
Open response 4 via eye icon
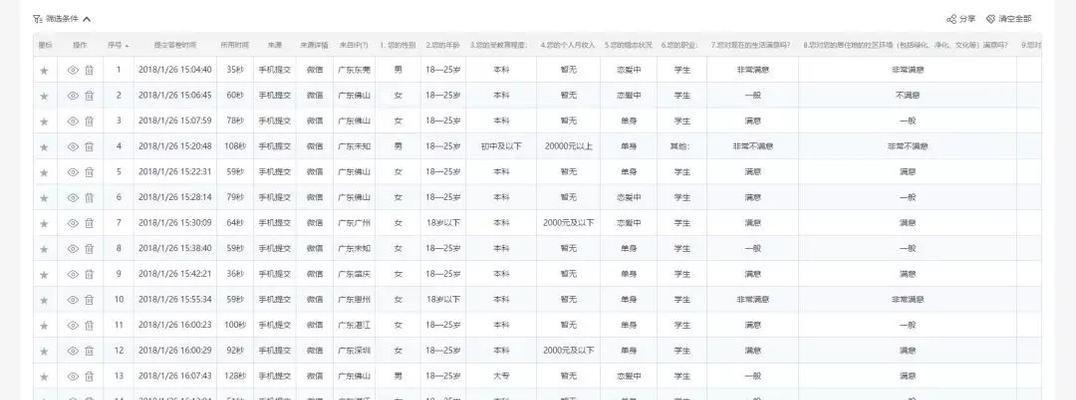point(73,147)
